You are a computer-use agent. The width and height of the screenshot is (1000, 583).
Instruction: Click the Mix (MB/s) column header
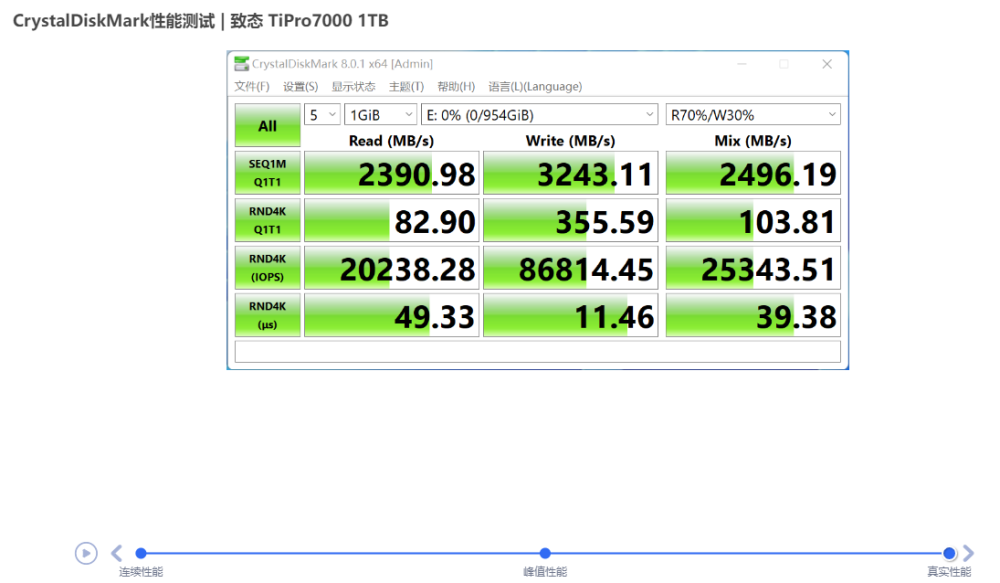[753, 140]
